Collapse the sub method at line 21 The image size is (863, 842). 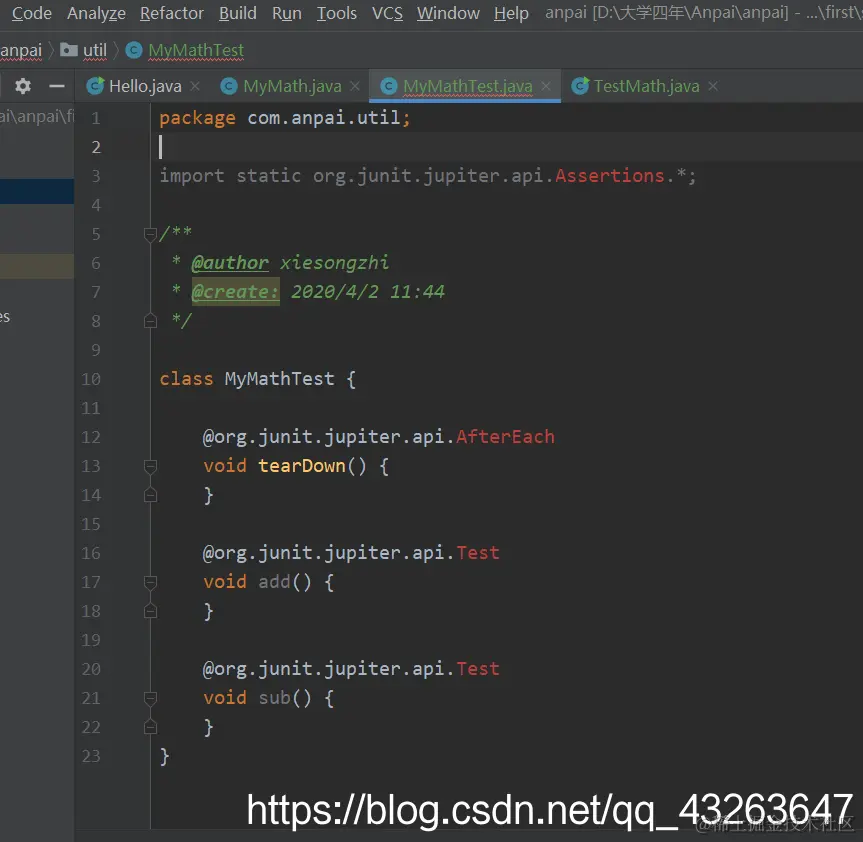[150, 698]
